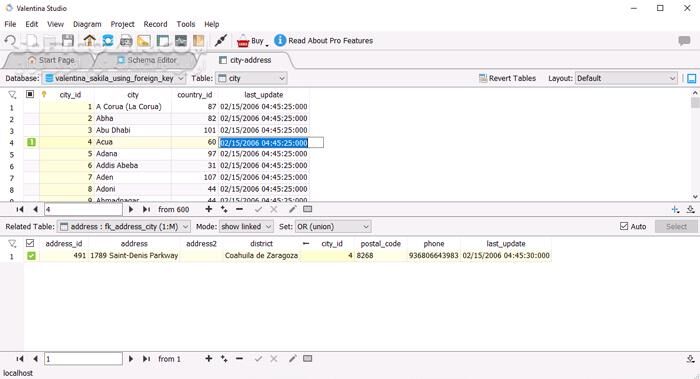
Task: Open the Set dropdown showing OR (union)
Action: pos(333,226)
